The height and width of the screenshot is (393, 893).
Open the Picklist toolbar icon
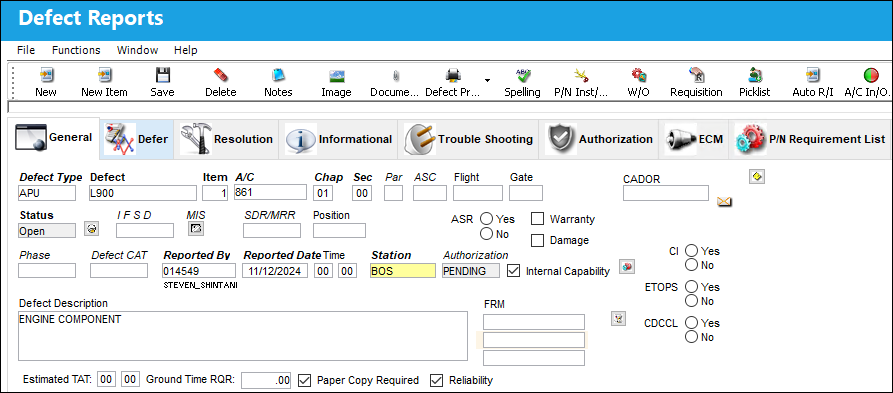(755, 75)
